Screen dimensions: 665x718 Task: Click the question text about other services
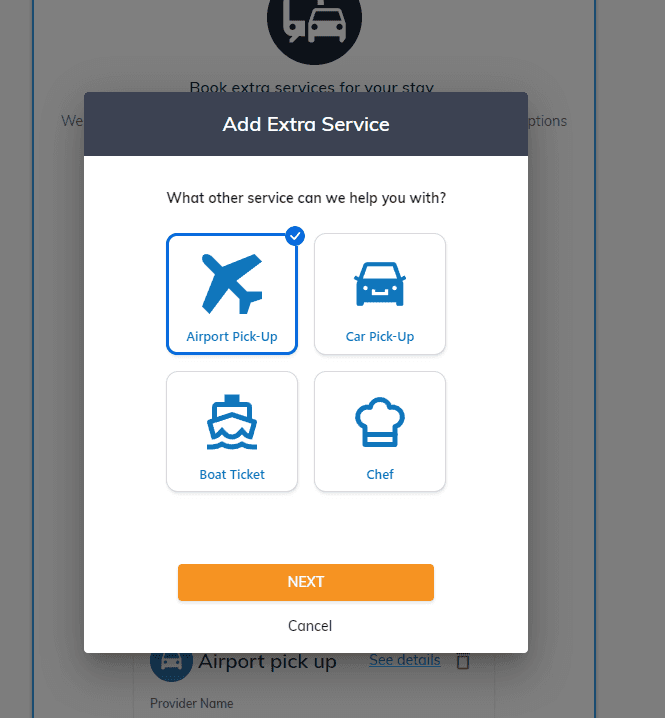(x=306, y=198)
